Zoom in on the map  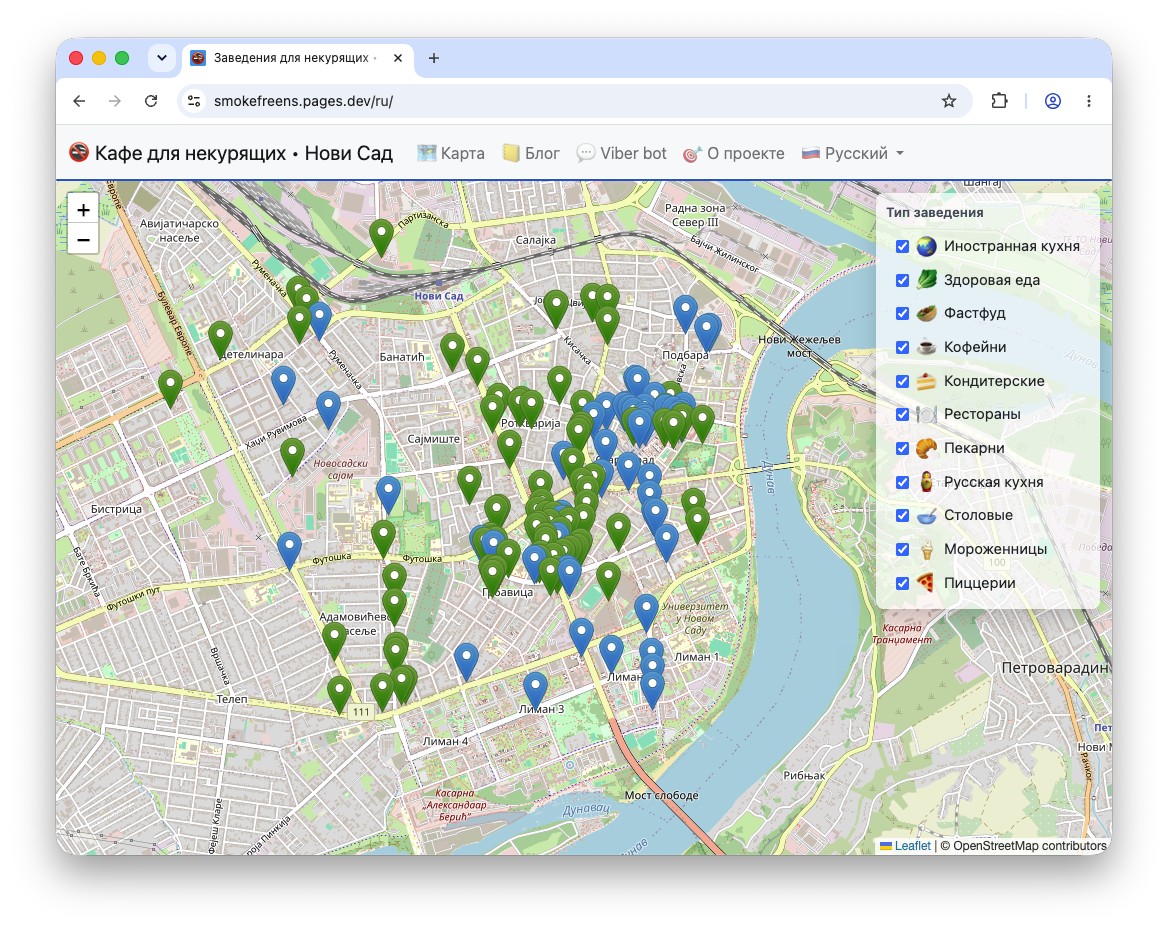(83, 209)
